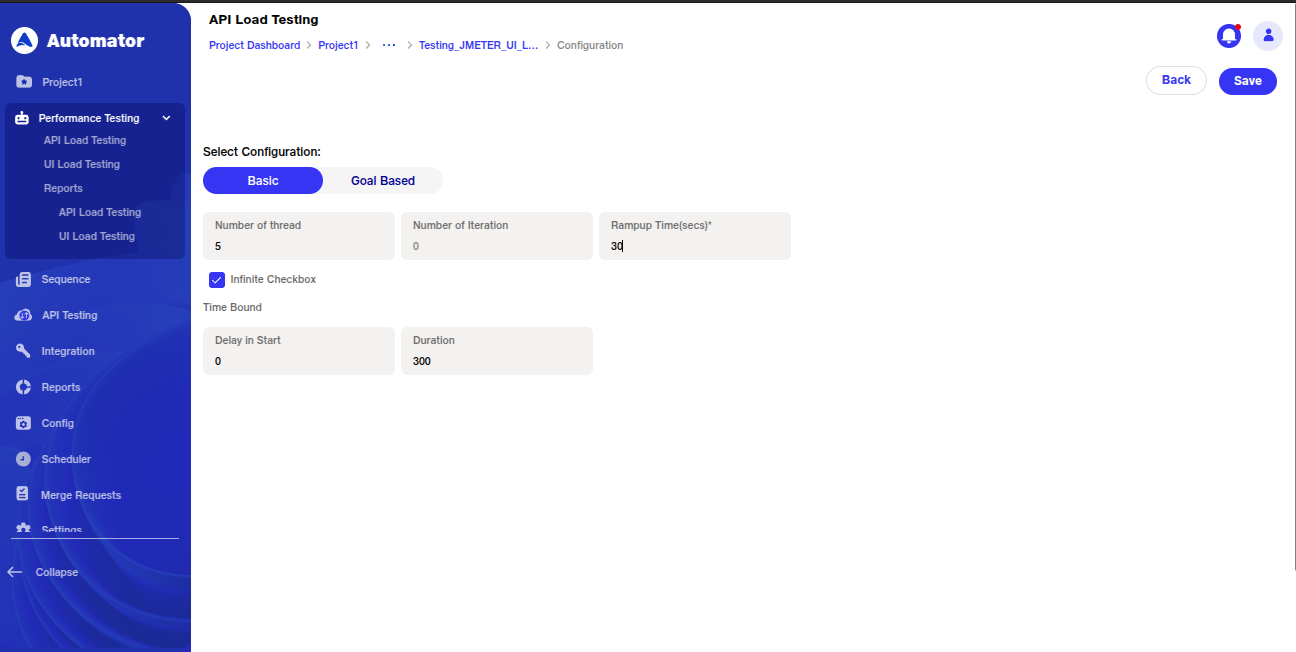Open the API Testing menu item
The image size is (1296, 652).
click(x=70, y=315)
